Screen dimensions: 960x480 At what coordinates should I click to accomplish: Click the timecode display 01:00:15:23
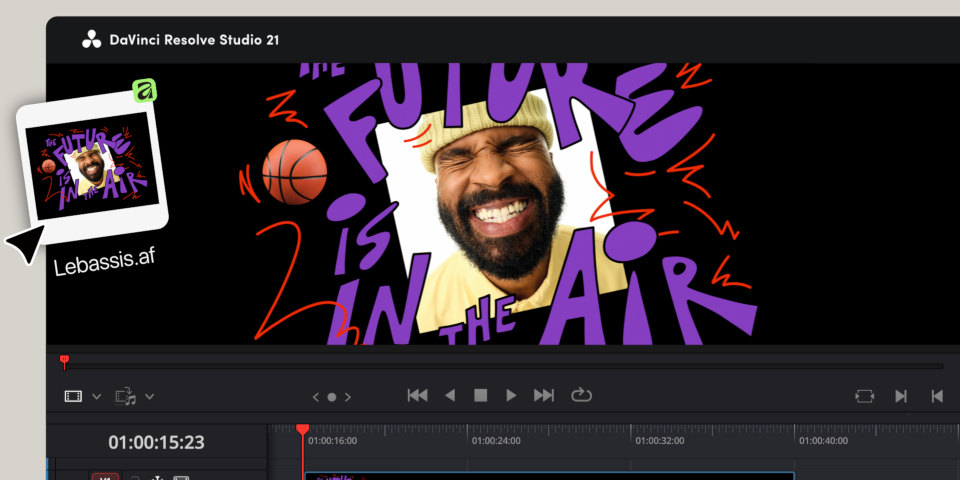coord(156,442)
